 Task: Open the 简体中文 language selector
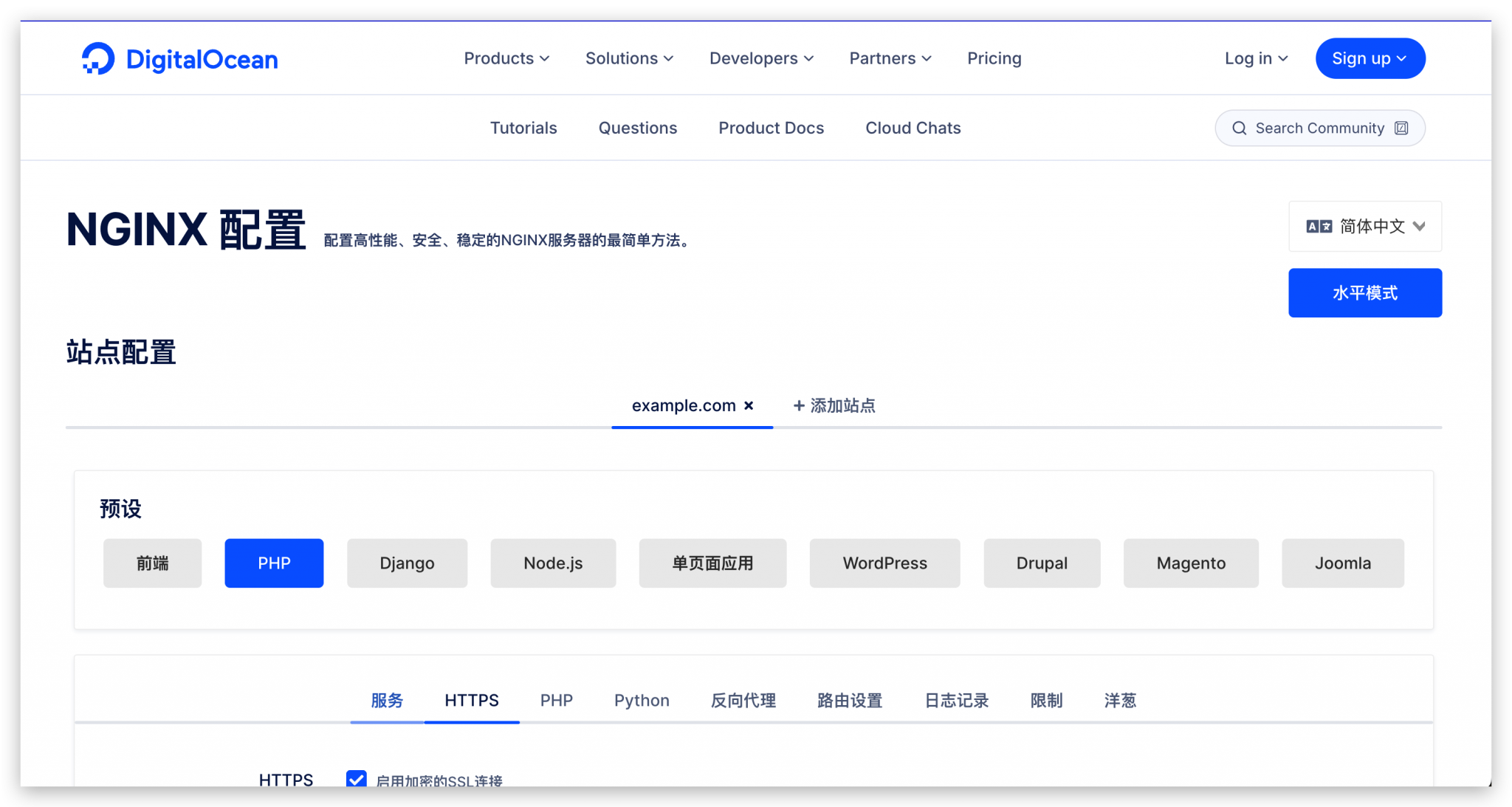click(x=1364, y=226)
